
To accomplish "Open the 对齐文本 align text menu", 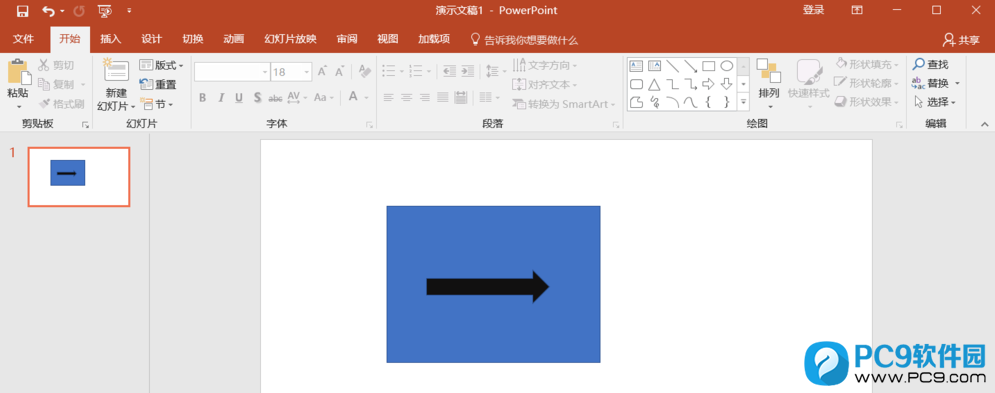I will tap(545, 84).
